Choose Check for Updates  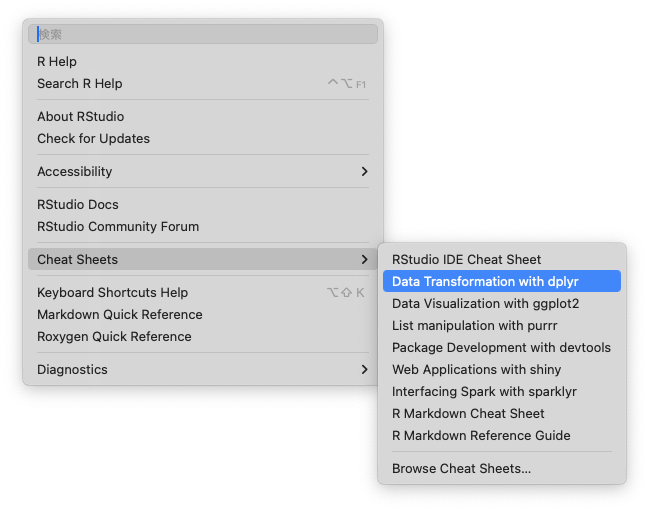(94, 139)
